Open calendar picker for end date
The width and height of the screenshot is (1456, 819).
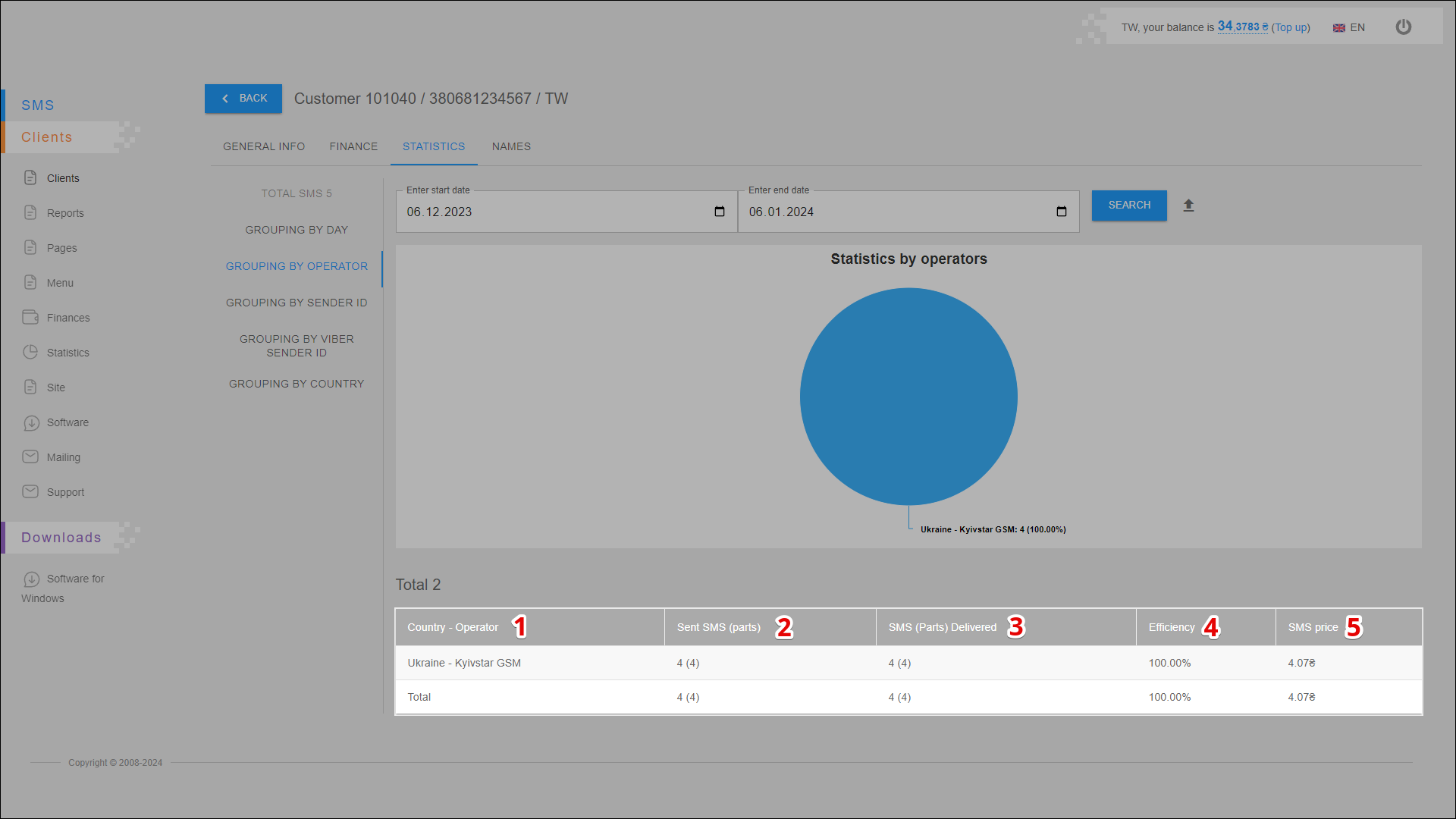(x=1061, y=212)
